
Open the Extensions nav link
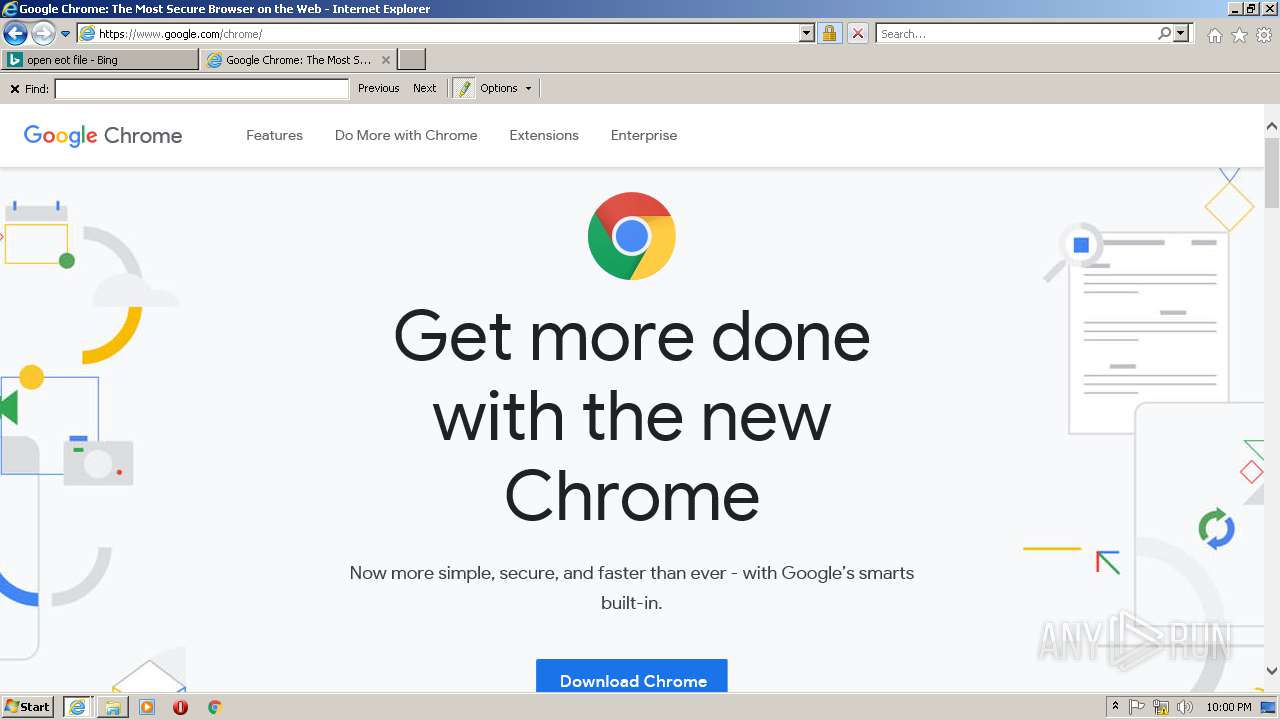click(544, 135)
